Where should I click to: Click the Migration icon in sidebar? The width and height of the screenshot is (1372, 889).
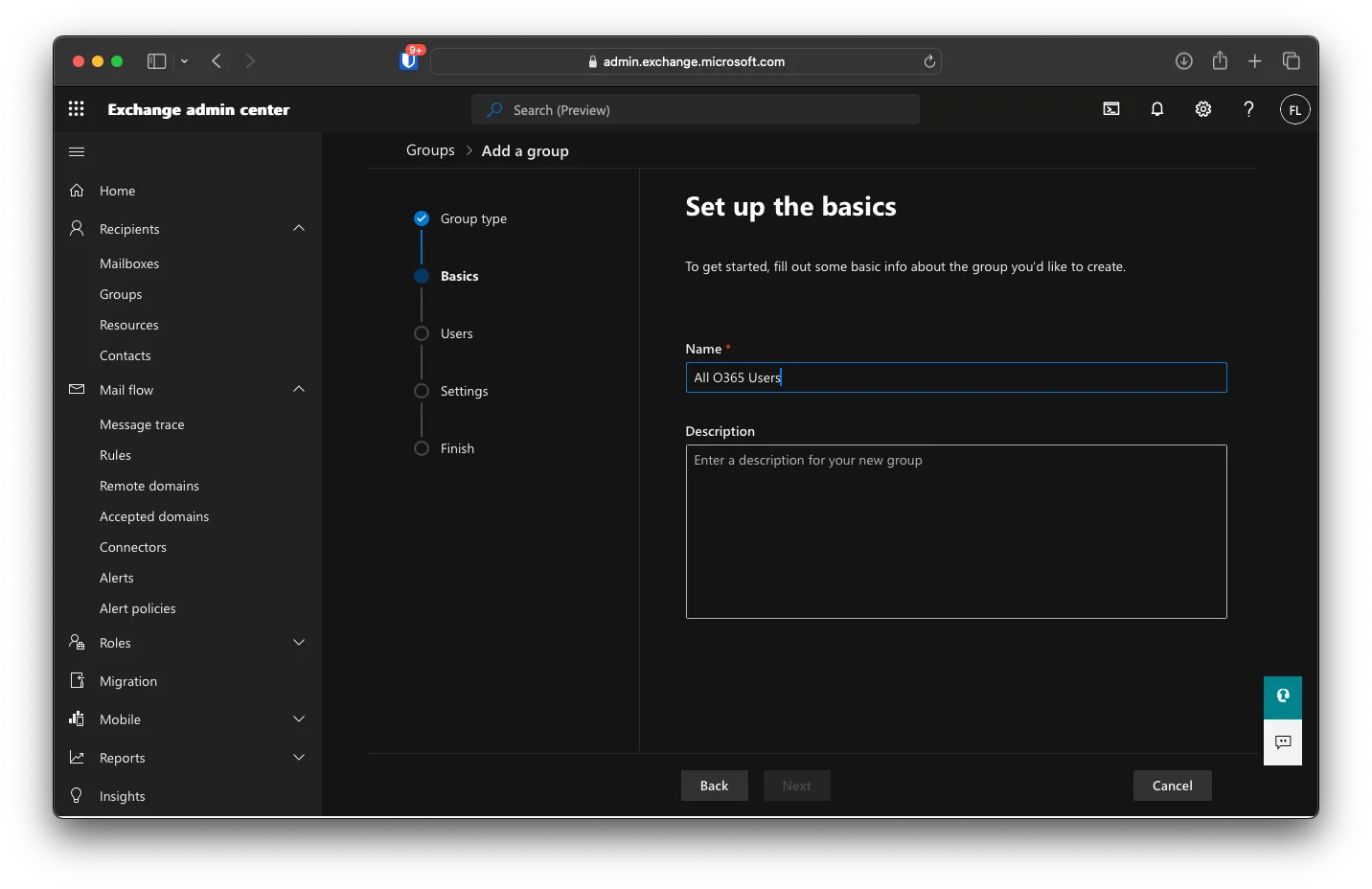pos(77,680)
